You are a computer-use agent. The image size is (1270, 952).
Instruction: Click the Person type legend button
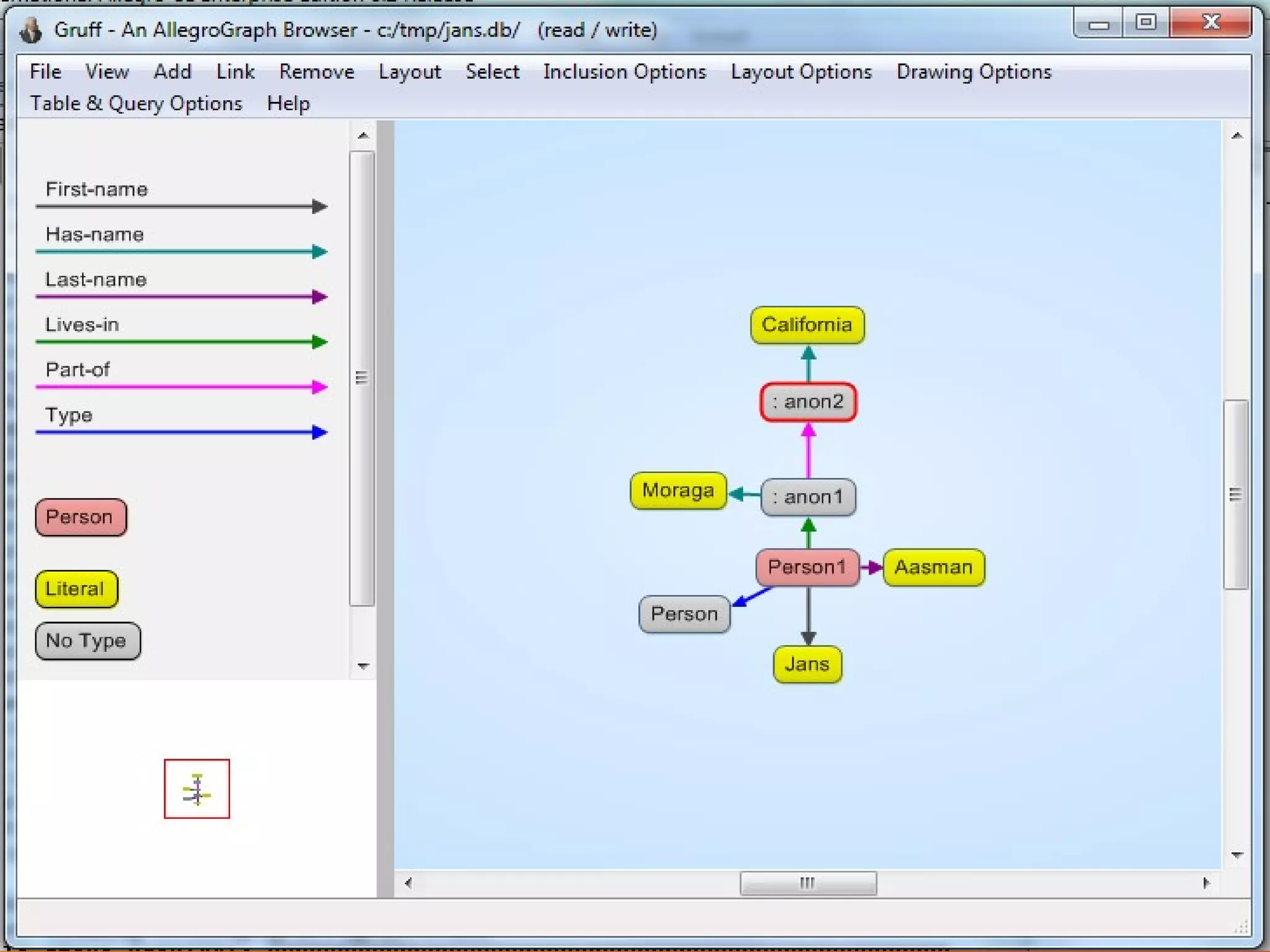pos(81,517)
